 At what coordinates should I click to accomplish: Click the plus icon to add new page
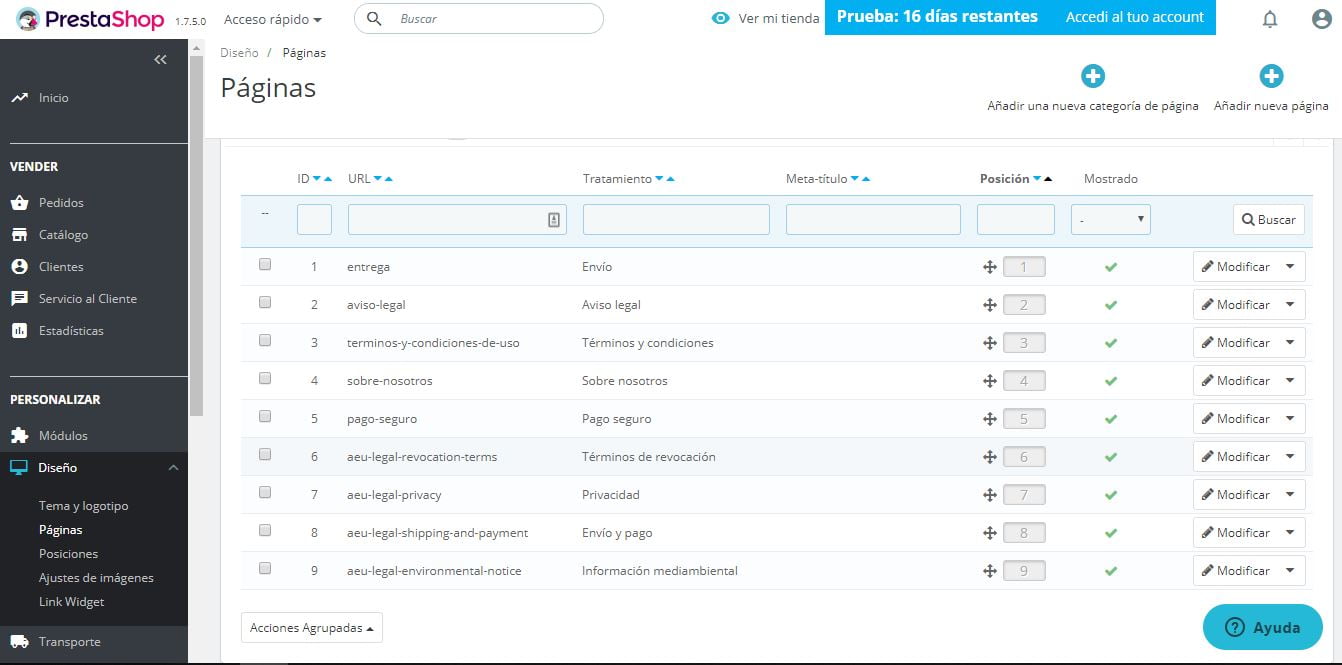click(1271, 75)
